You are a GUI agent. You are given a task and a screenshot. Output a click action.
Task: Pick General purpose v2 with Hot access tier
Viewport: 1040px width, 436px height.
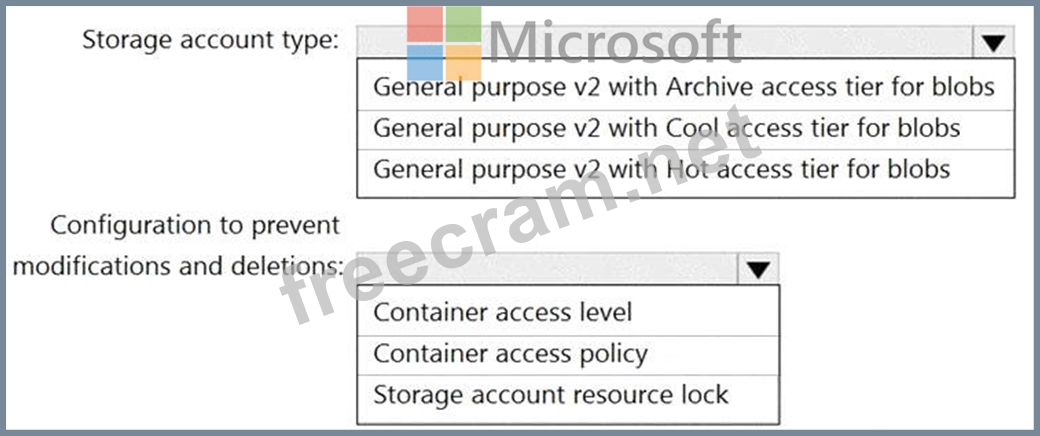pos(661,169)
